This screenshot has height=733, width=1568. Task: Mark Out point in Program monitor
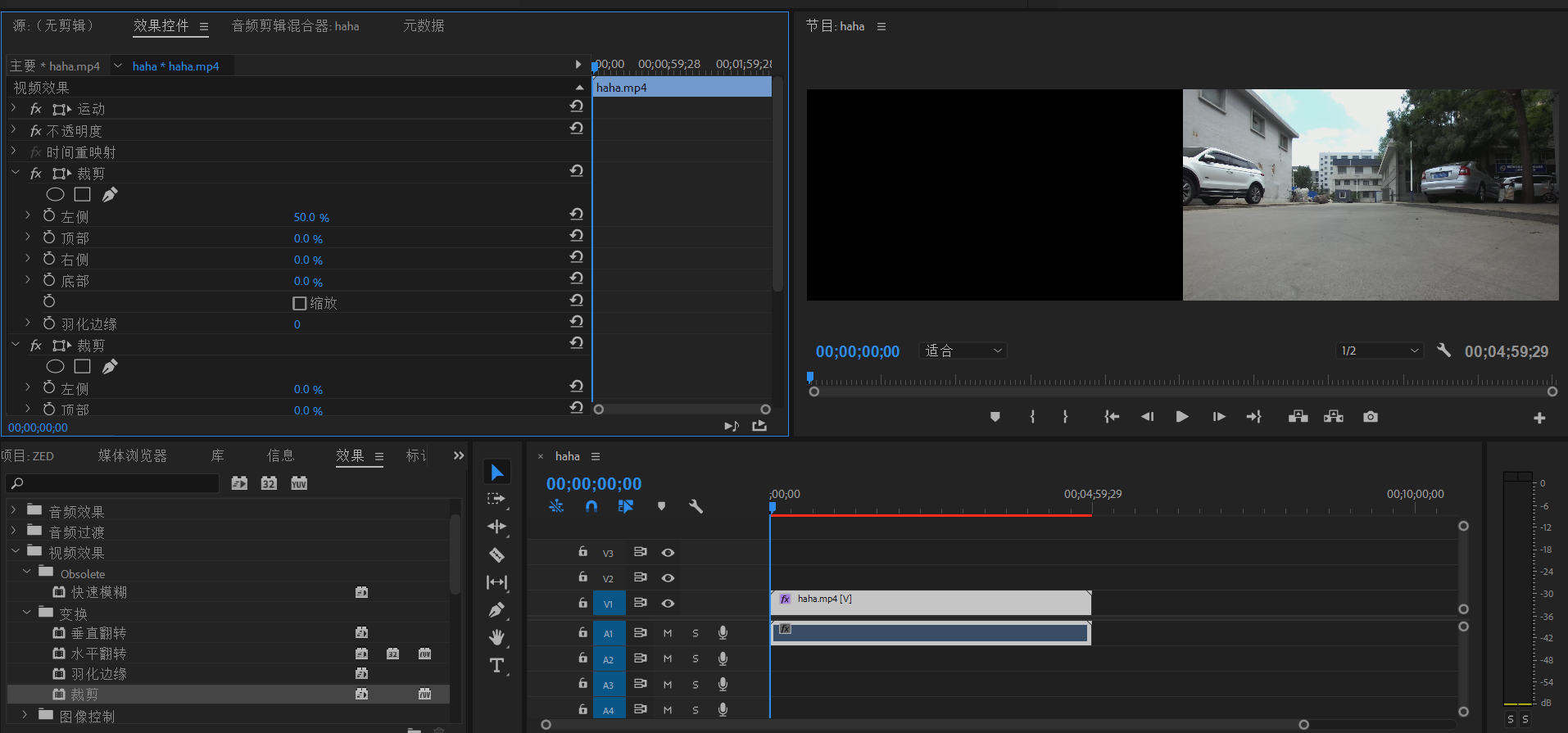click(1065, 417)
